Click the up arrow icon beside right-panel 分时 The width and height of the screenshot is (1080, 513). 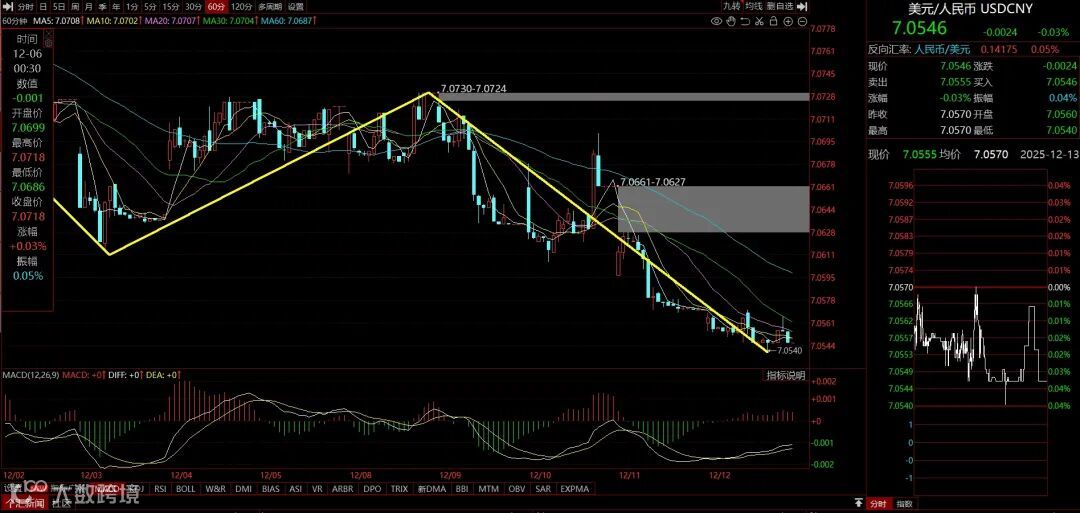(858, 503)
